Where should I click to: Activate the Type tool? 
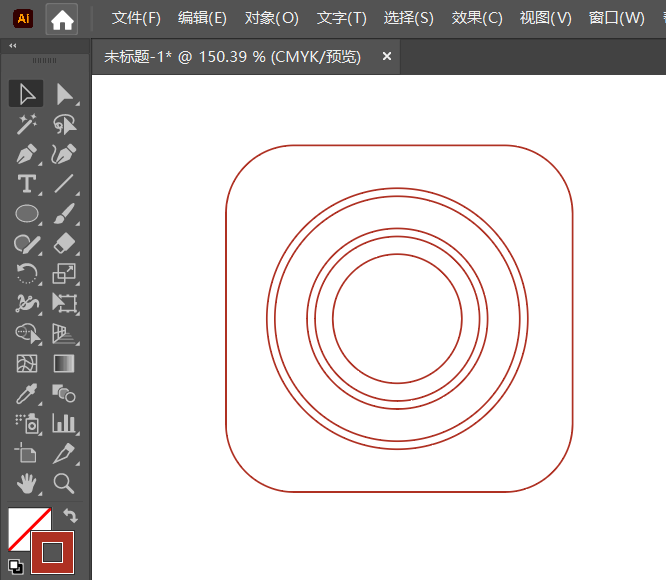coord(27,184)
